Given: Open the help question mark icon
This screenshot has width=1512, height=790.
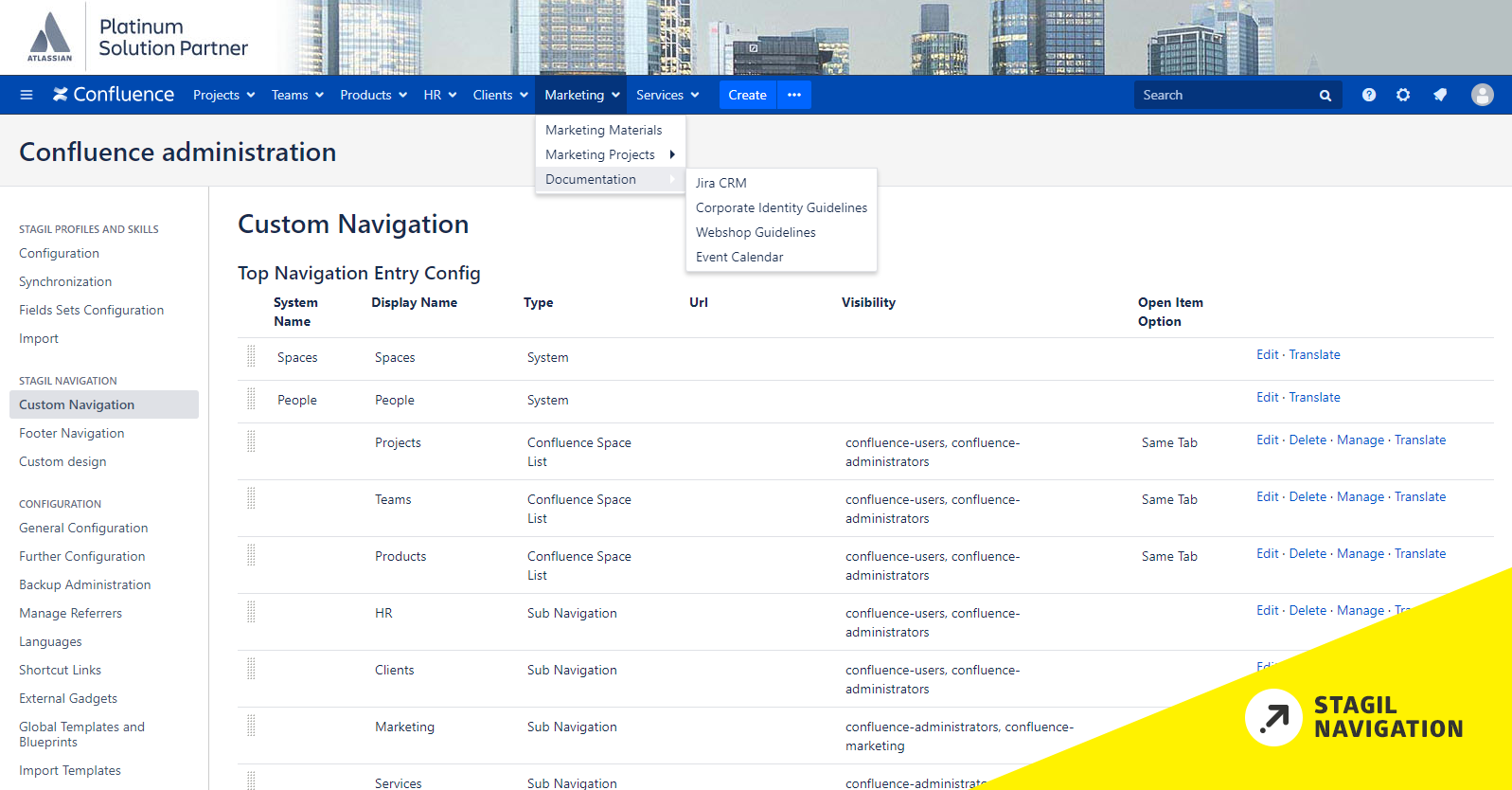Looking at the screenshot, I should point(1368,95).
